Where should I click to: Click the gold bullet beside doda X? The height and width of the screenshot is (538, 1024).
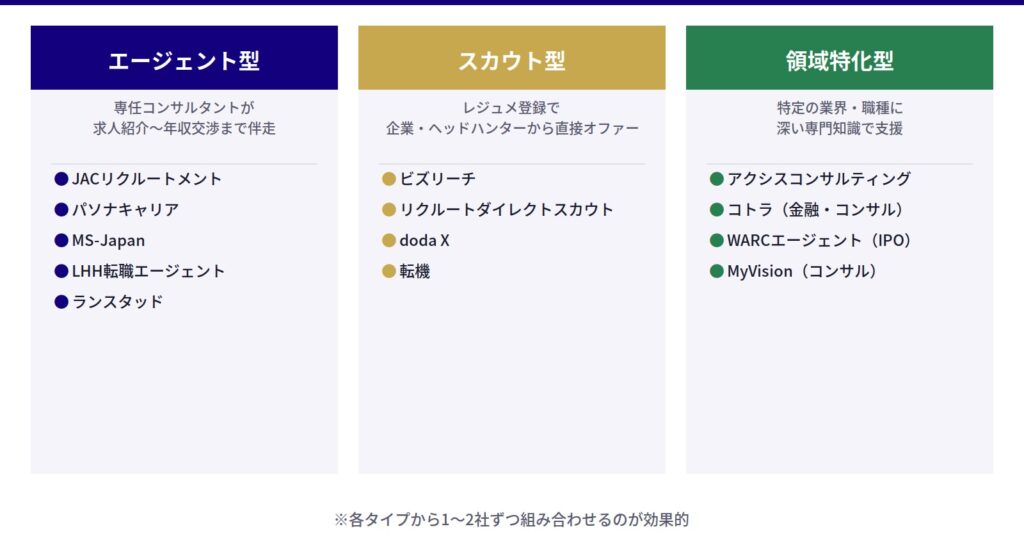tap(389, 241)
